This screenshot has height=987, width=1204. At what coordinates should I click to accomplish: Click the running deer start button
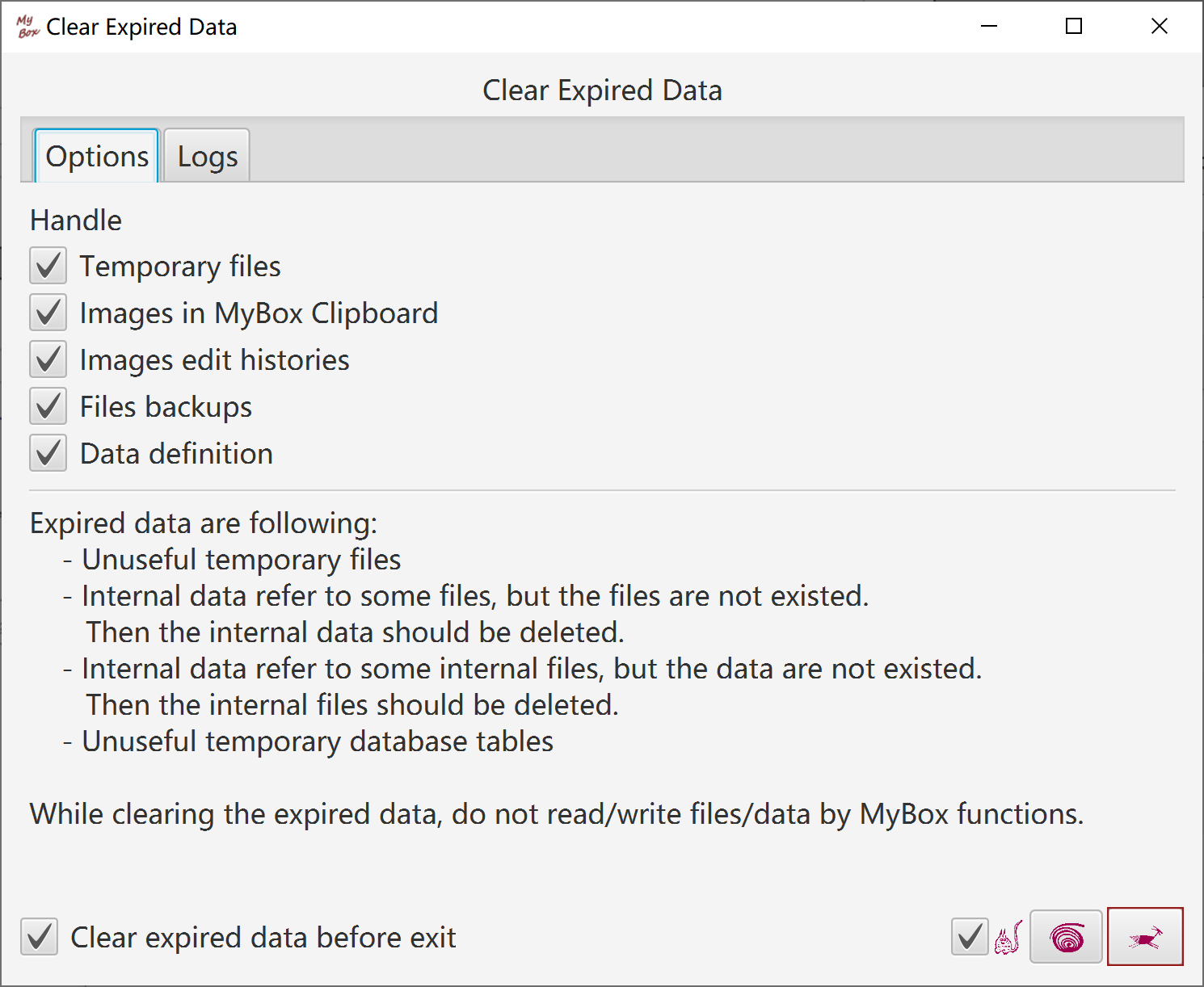coord(1144,937)
